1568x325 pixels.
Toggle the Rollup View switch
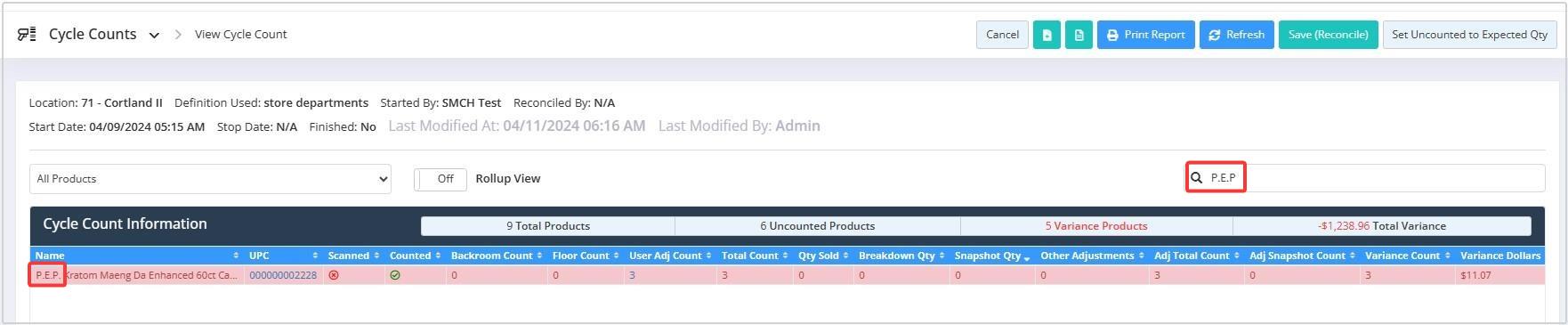pos(440,179)
